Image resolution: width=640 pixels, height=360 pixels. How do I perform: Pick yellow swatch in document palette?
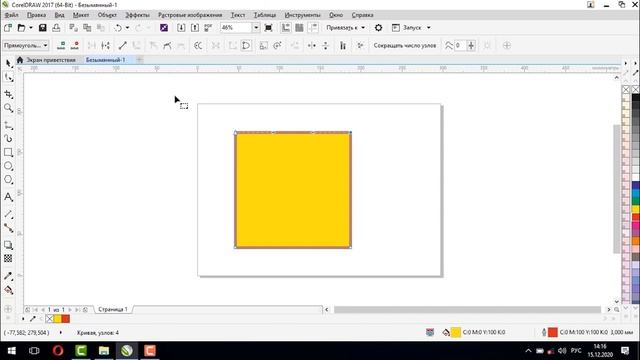point(58,319)
